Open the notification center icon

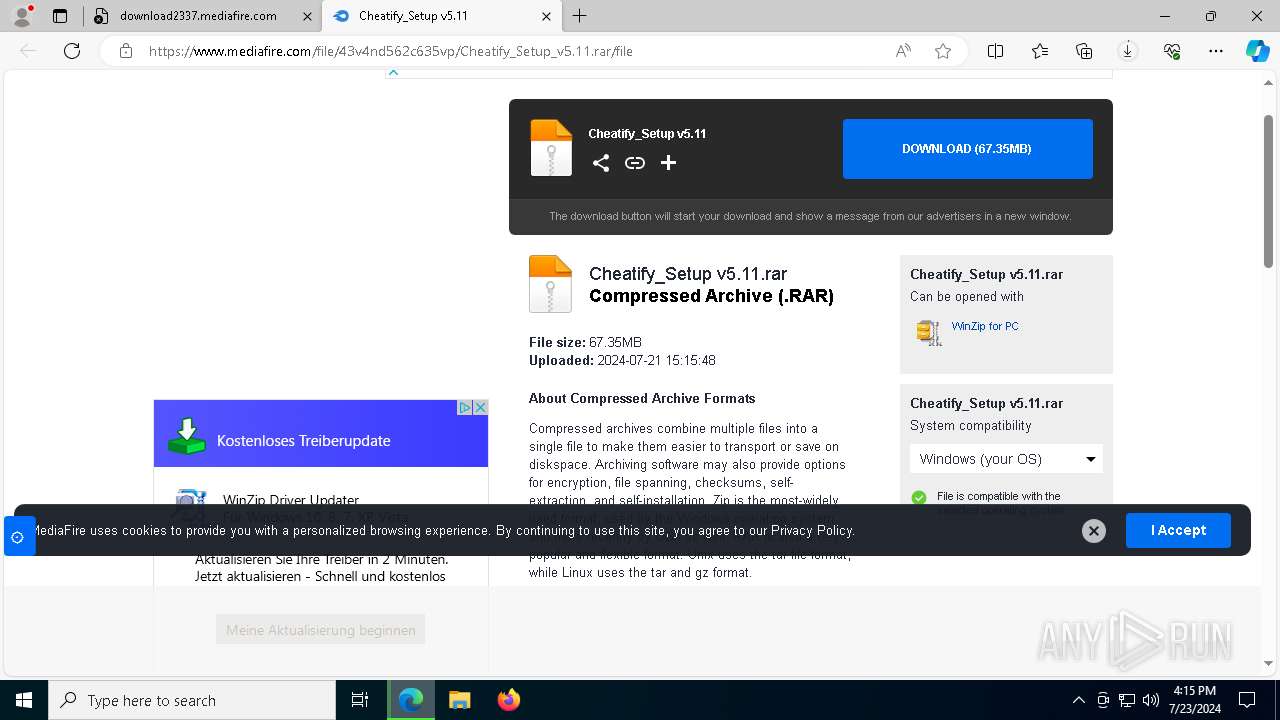[x=1247, y=700]
